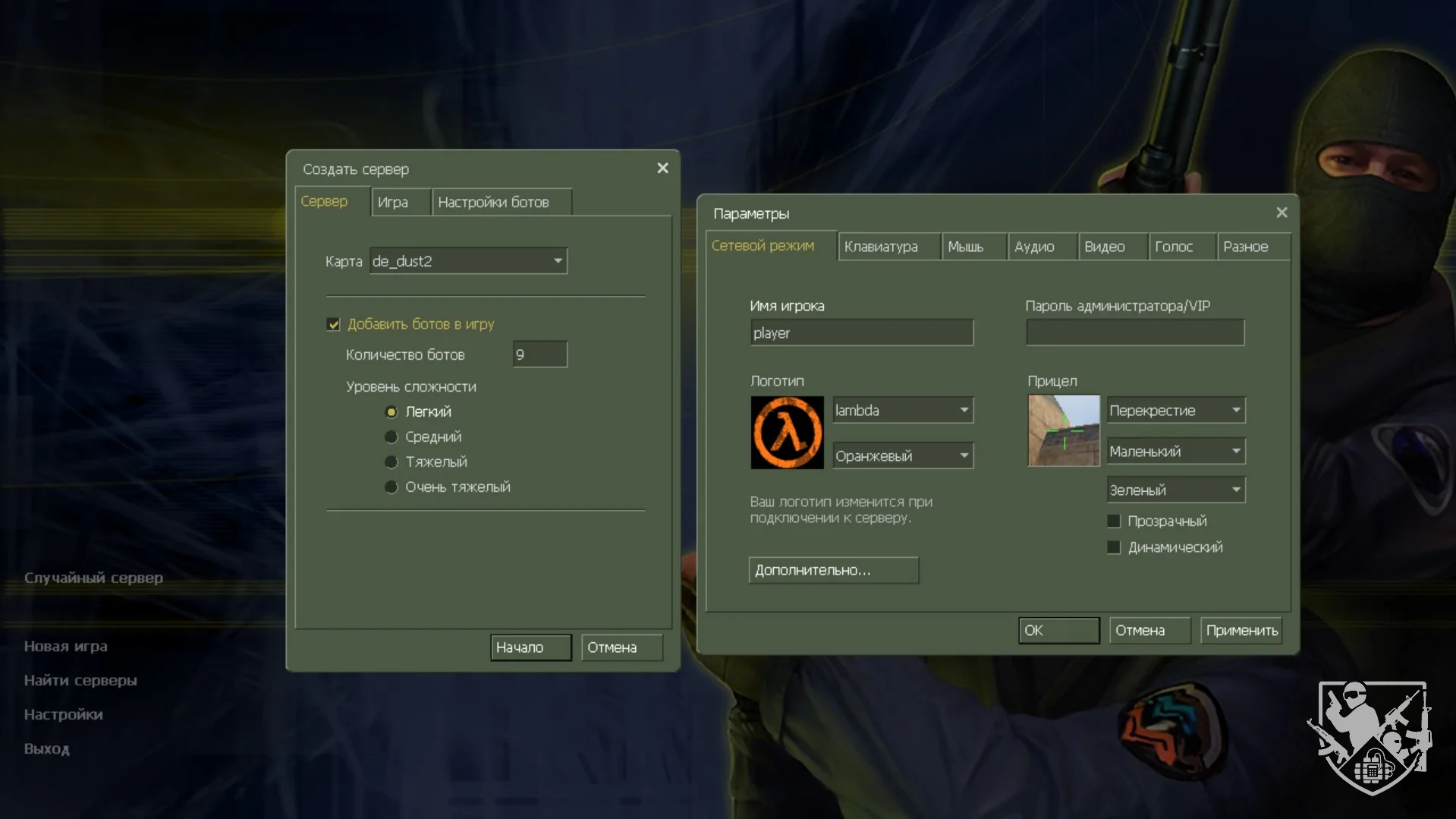Screen dimensions: 1456x819
Task: Open the Оранжевый logo color dropdown
Action: (x=964, y=456)
